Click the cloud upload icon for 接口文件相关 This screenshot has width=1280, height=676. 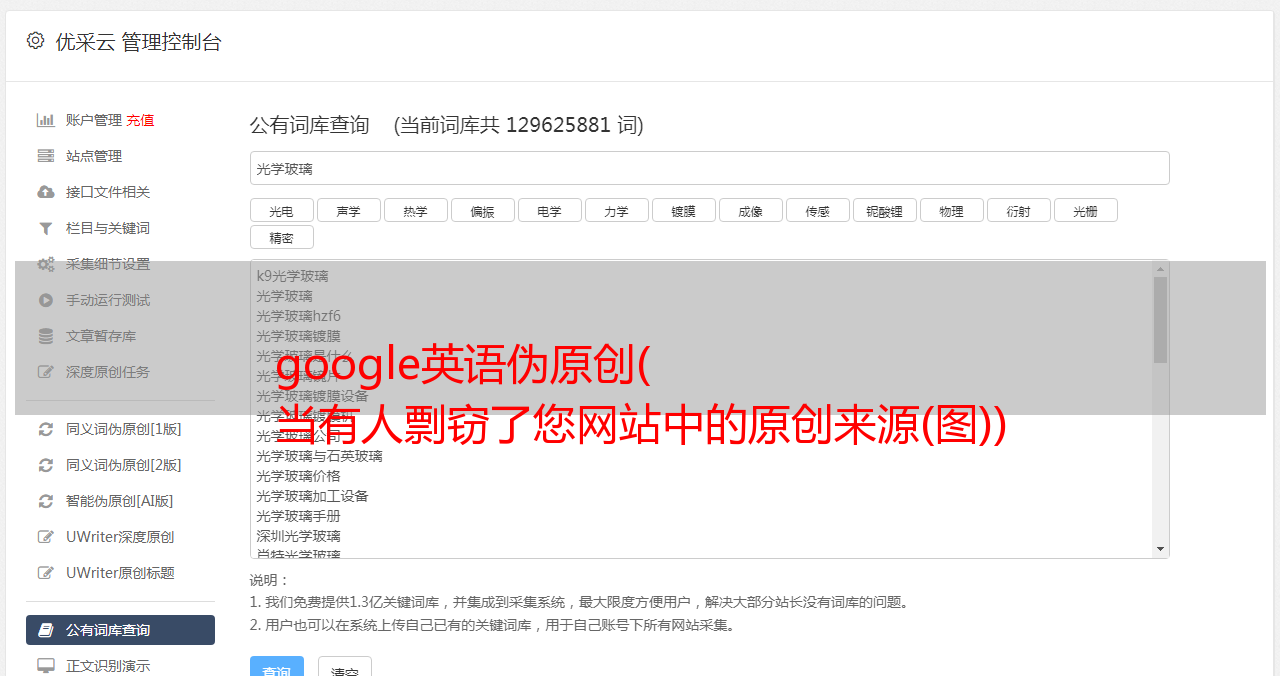click(x=46, y=192)
